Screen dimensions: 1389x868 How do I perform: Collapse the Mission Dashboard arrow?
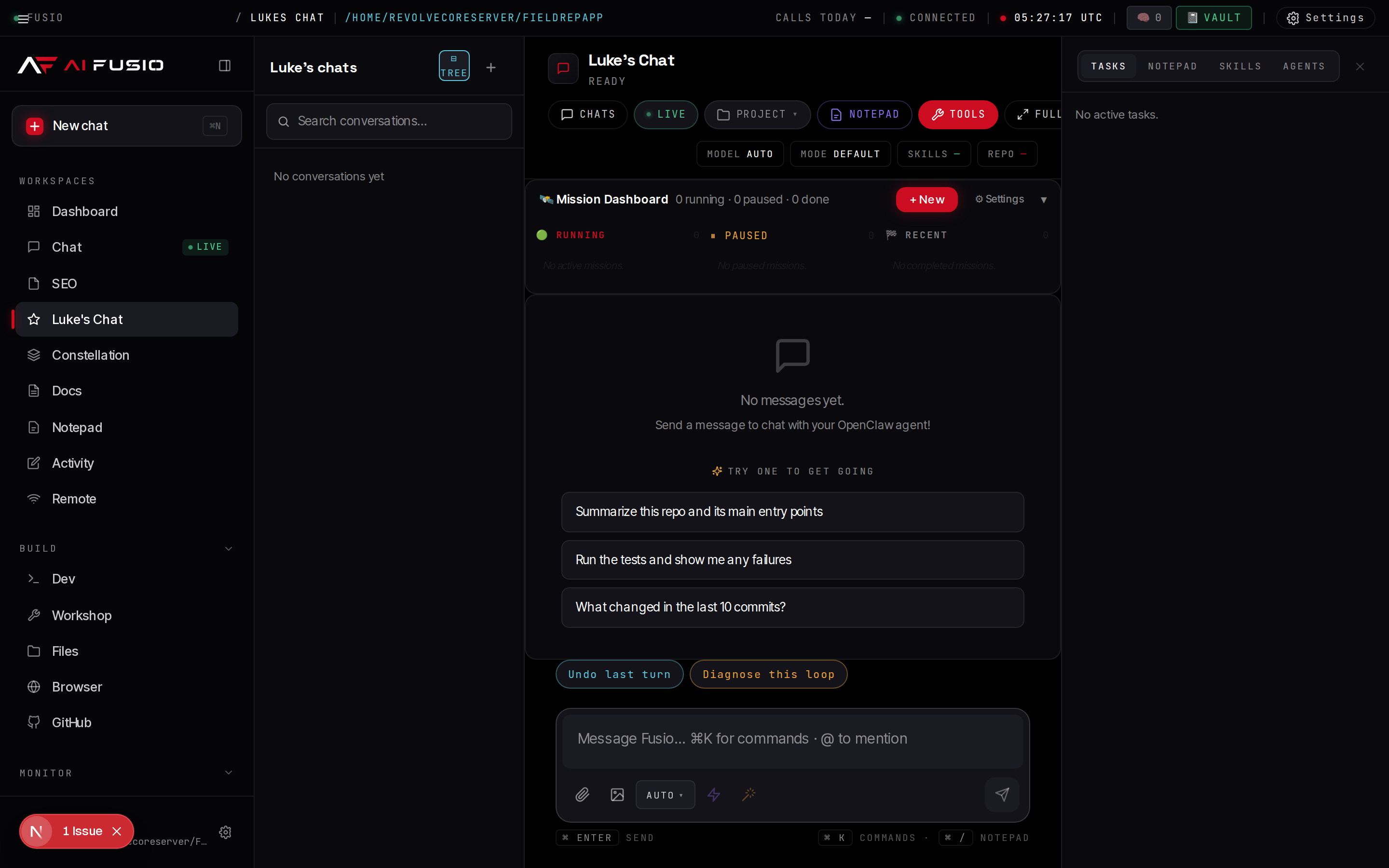1044,200
